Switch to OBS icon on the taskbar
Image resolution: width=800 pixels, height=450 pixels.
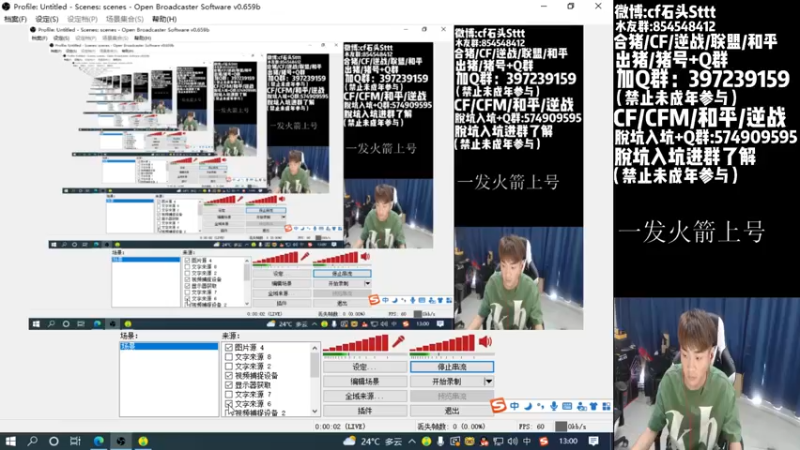(121, 441)
